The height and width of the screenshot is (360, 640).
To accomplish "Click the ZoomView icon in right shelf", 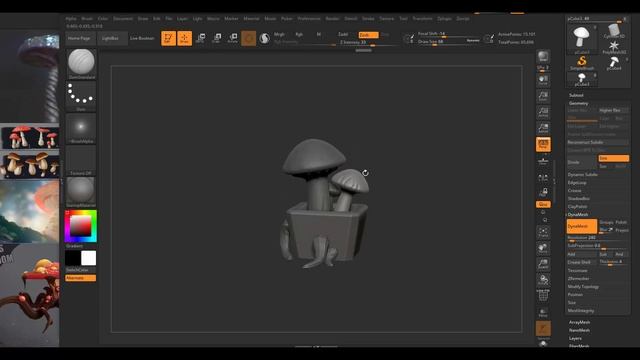I will pyautogui.click(x=543, y=264).
